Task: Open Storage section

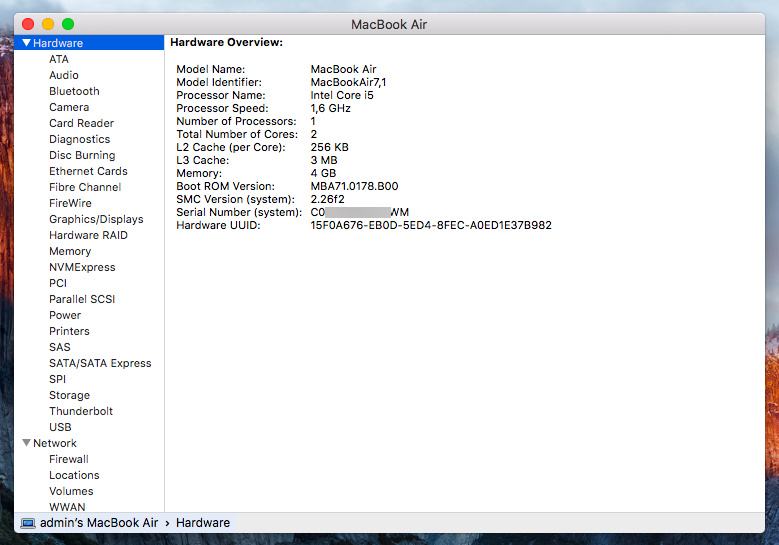Action: point(69,395)
